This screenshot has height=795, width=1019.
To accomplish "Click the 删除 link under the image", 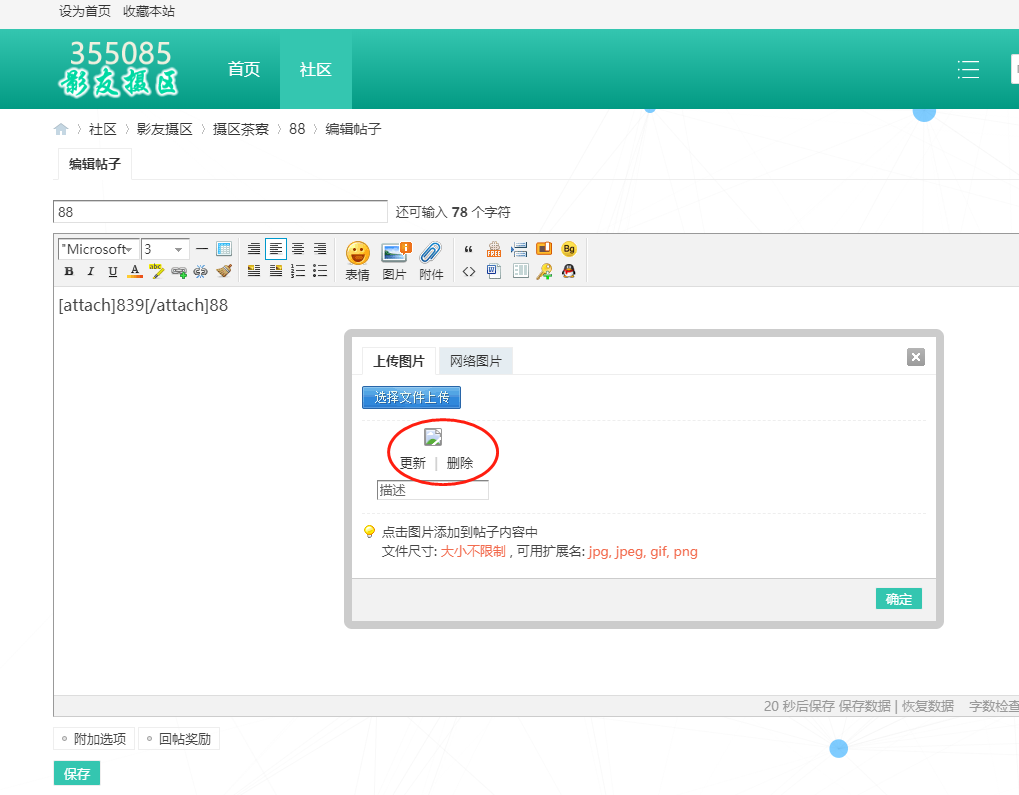I will click(459, 463).
